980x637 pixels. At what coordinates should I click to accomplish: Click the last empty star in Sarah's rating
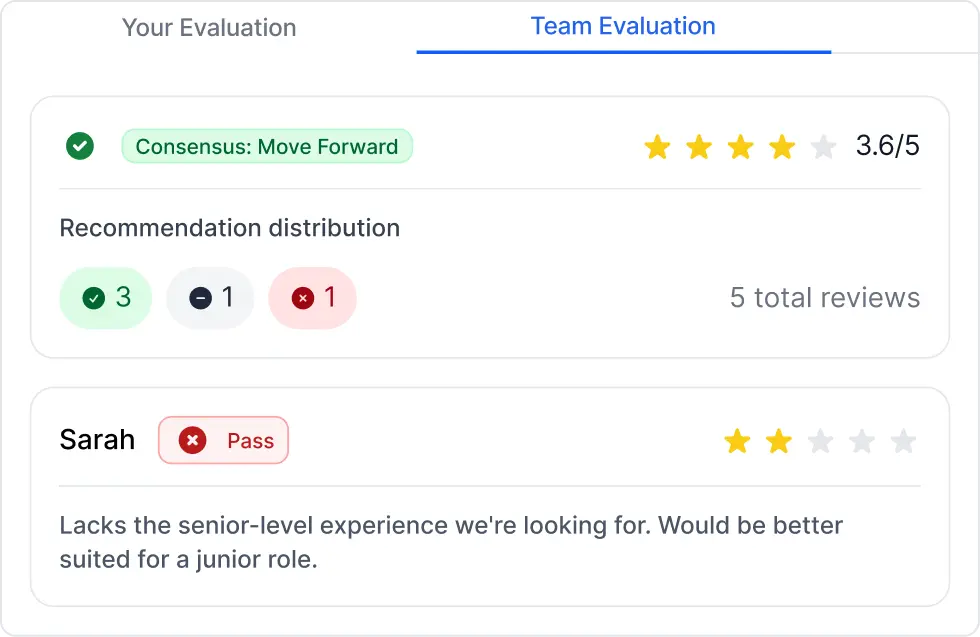[903, 441]
